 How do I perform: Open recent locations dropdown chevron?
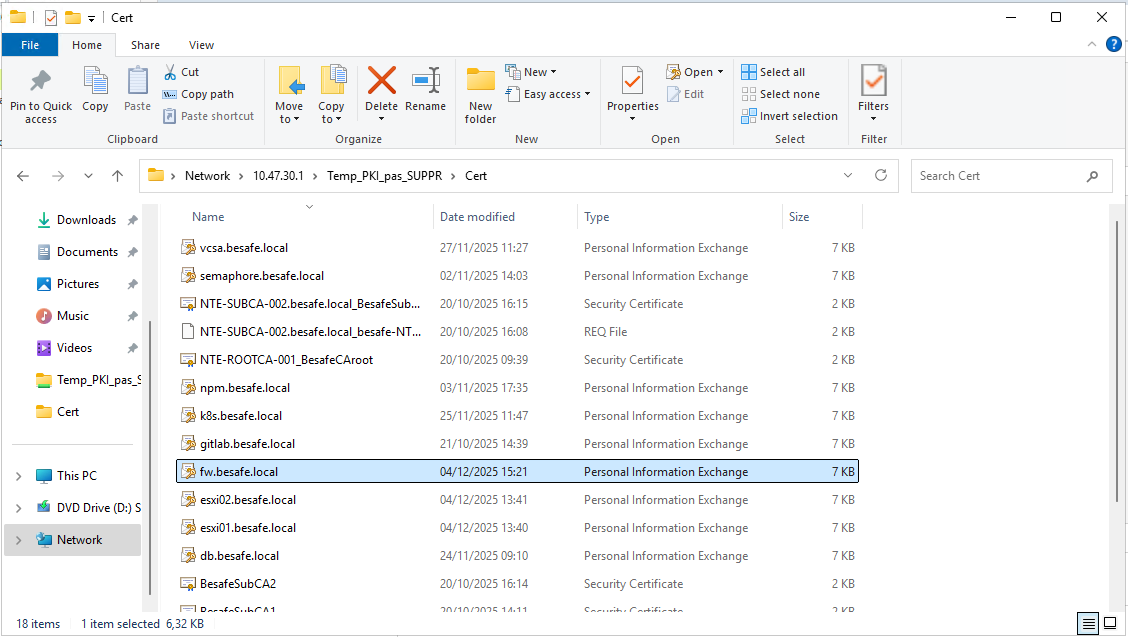[88, 176]
